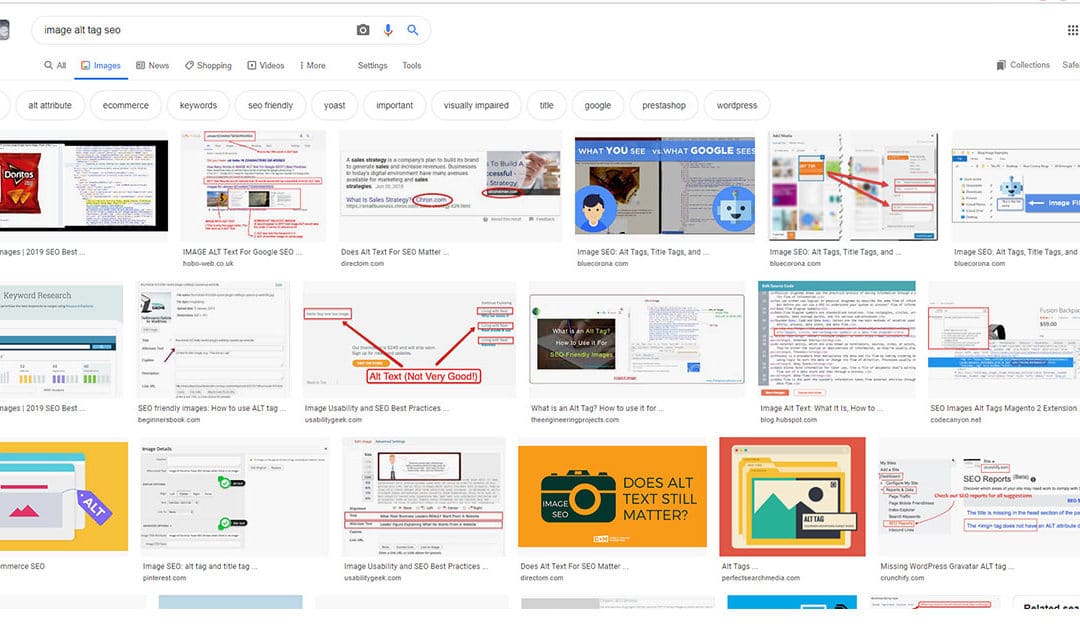Select the Shopping tag icon
Image resolution: width=1080 pixels, height=630 pixels.
point(188,65)
